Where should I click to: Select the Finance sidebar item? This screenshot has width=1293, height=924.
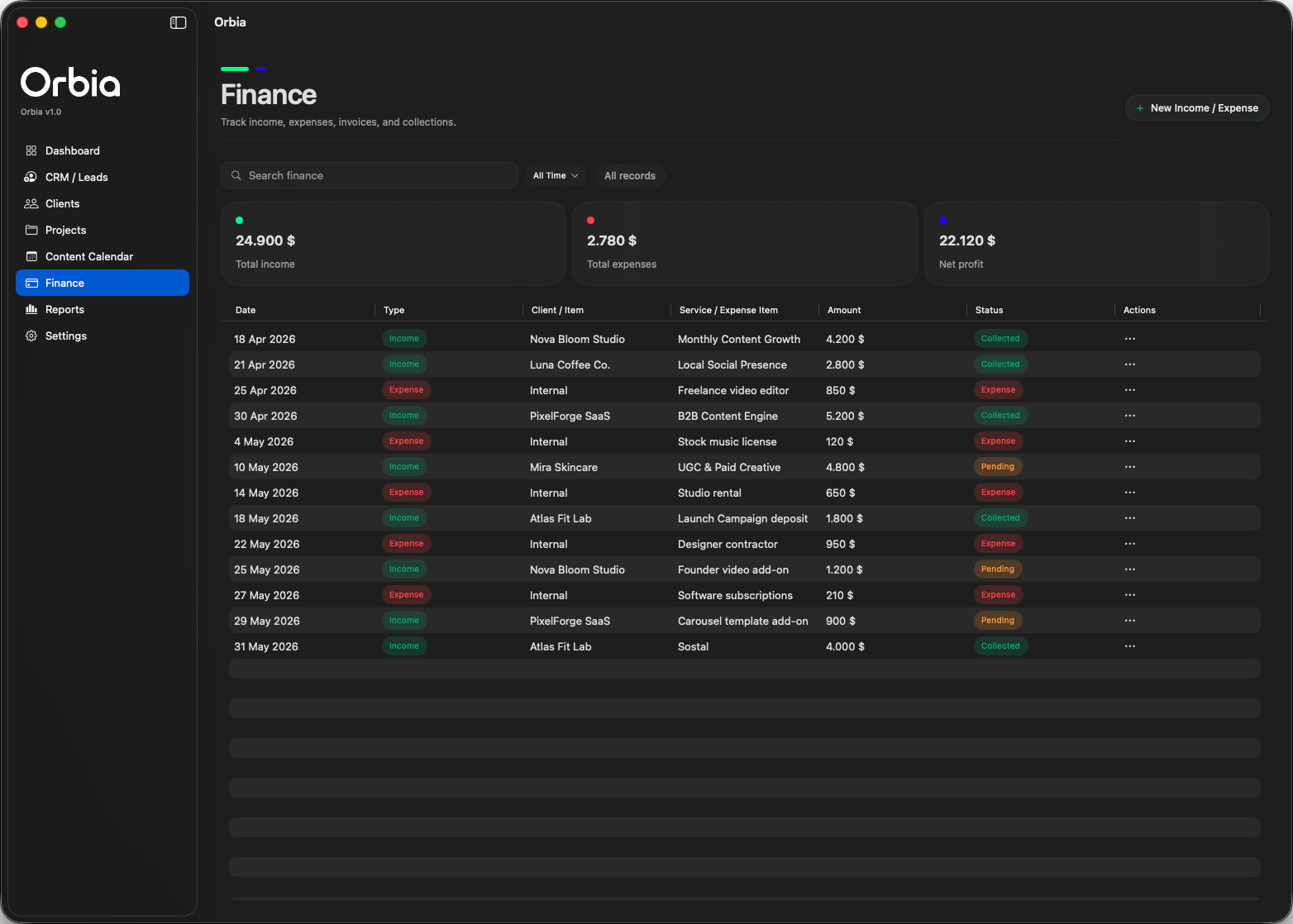click(103, 283)
